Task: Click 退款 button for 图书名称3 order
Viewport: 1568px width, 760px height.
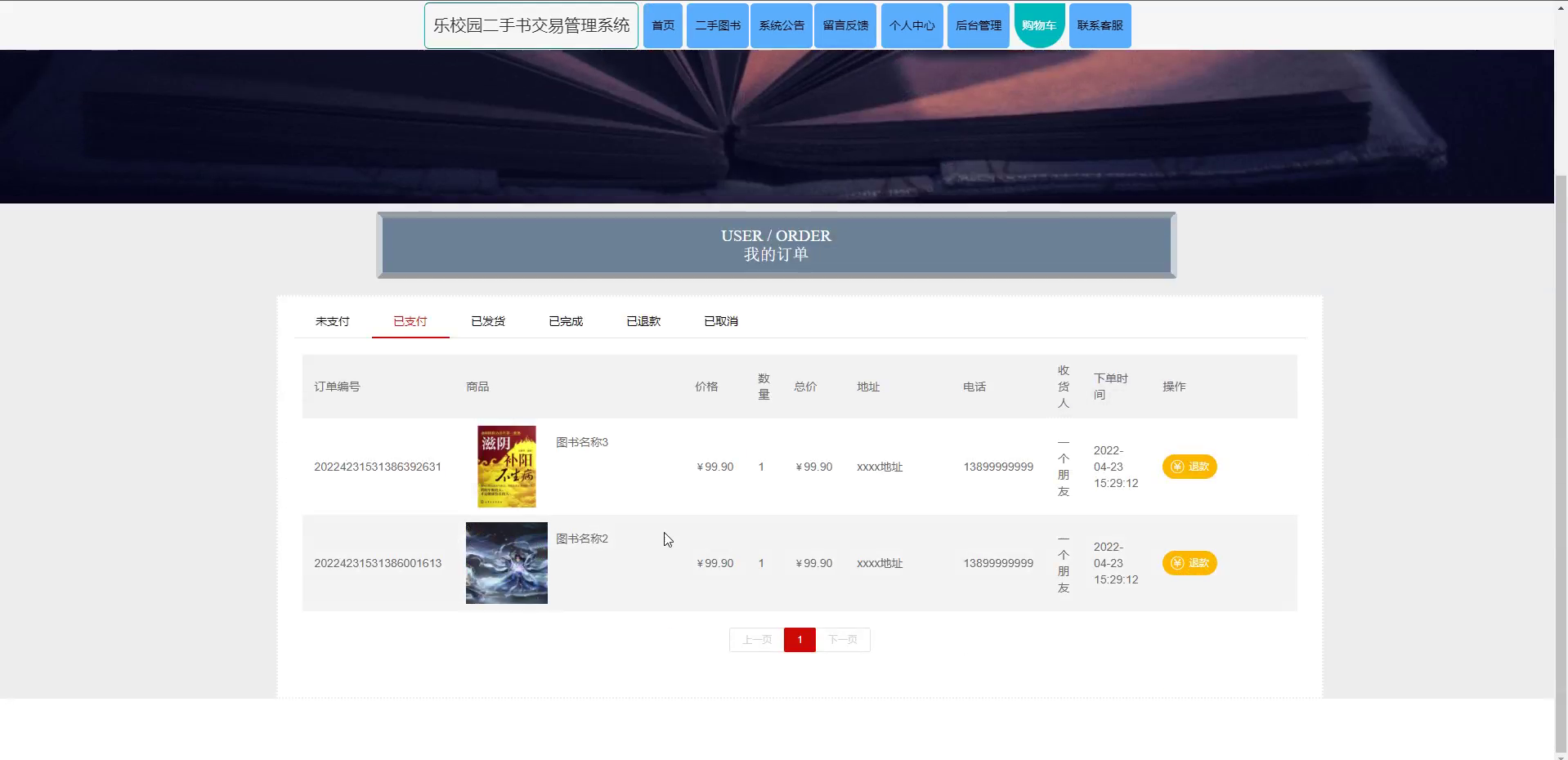Action: 1189,467
